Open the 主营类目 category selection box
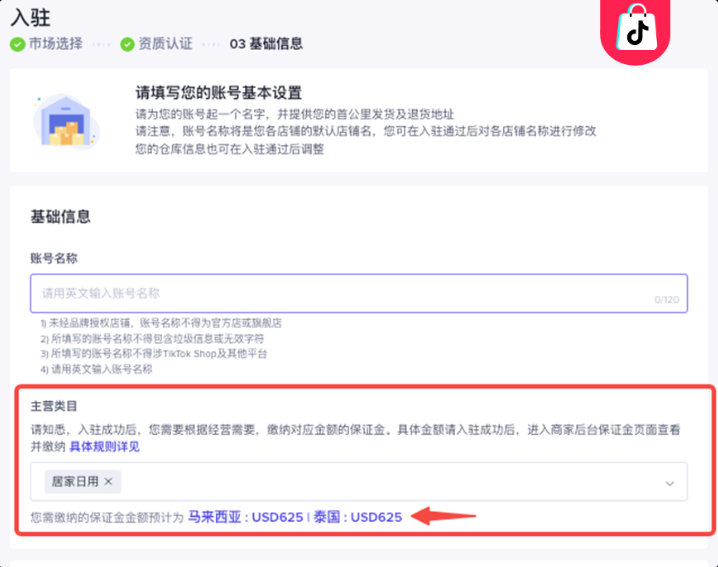Screen dimensions: 718x567 [359, 481]
